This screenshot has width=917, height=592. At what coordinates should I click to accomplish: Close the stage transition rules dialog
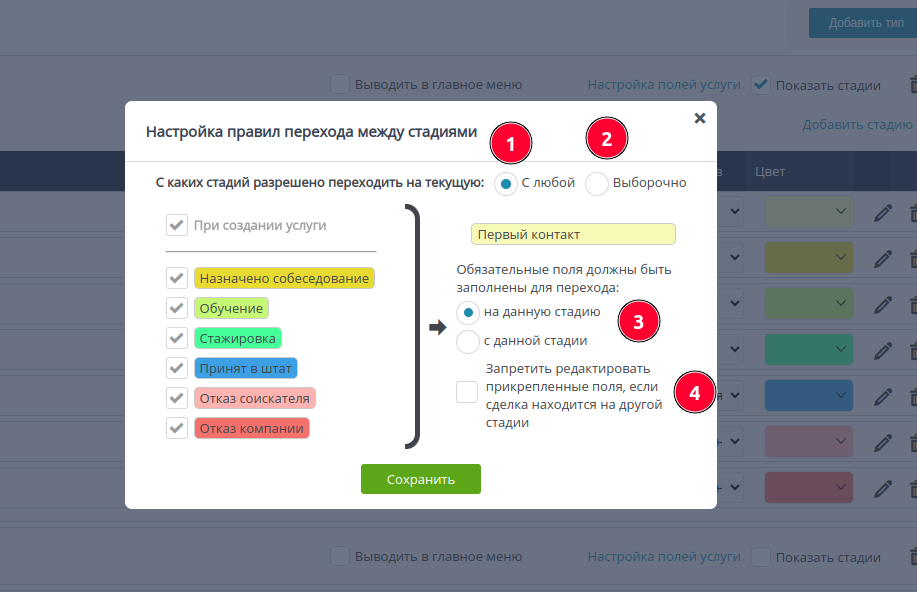pyautogui.click(x=700, y=118)
